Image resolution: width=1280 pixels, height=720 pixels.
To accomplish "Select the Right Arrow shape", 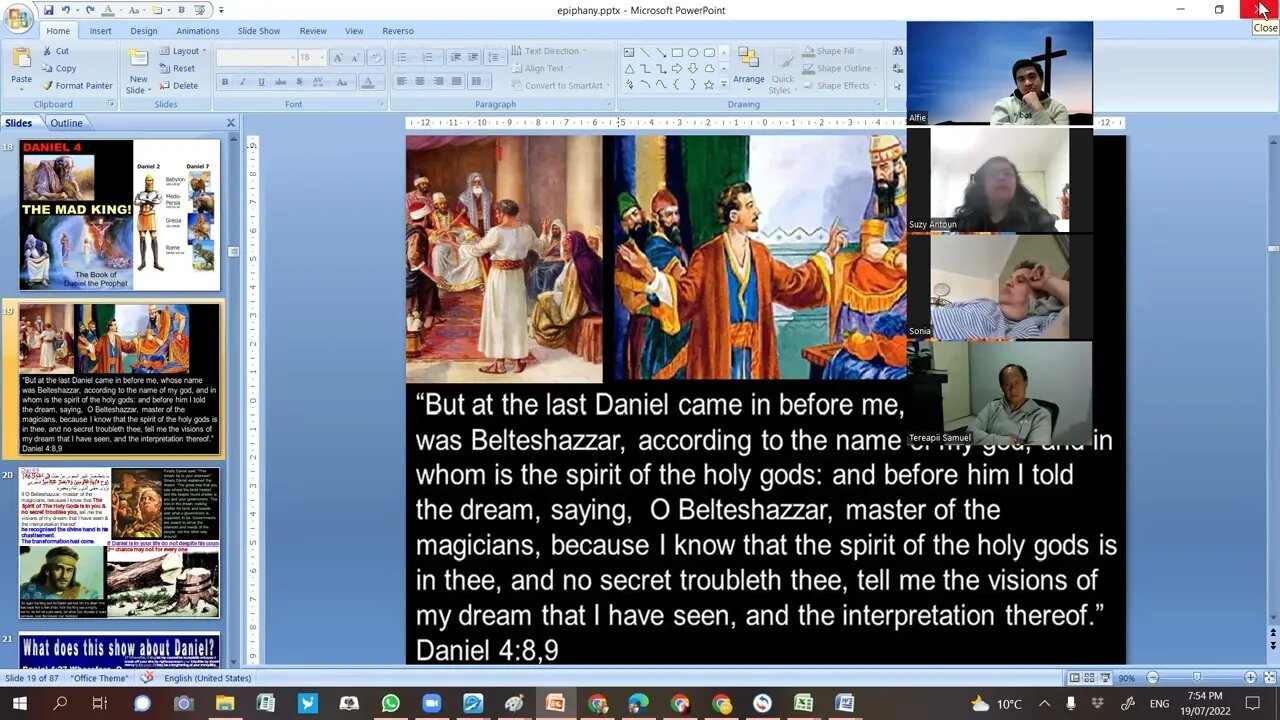I will (677, 68).
